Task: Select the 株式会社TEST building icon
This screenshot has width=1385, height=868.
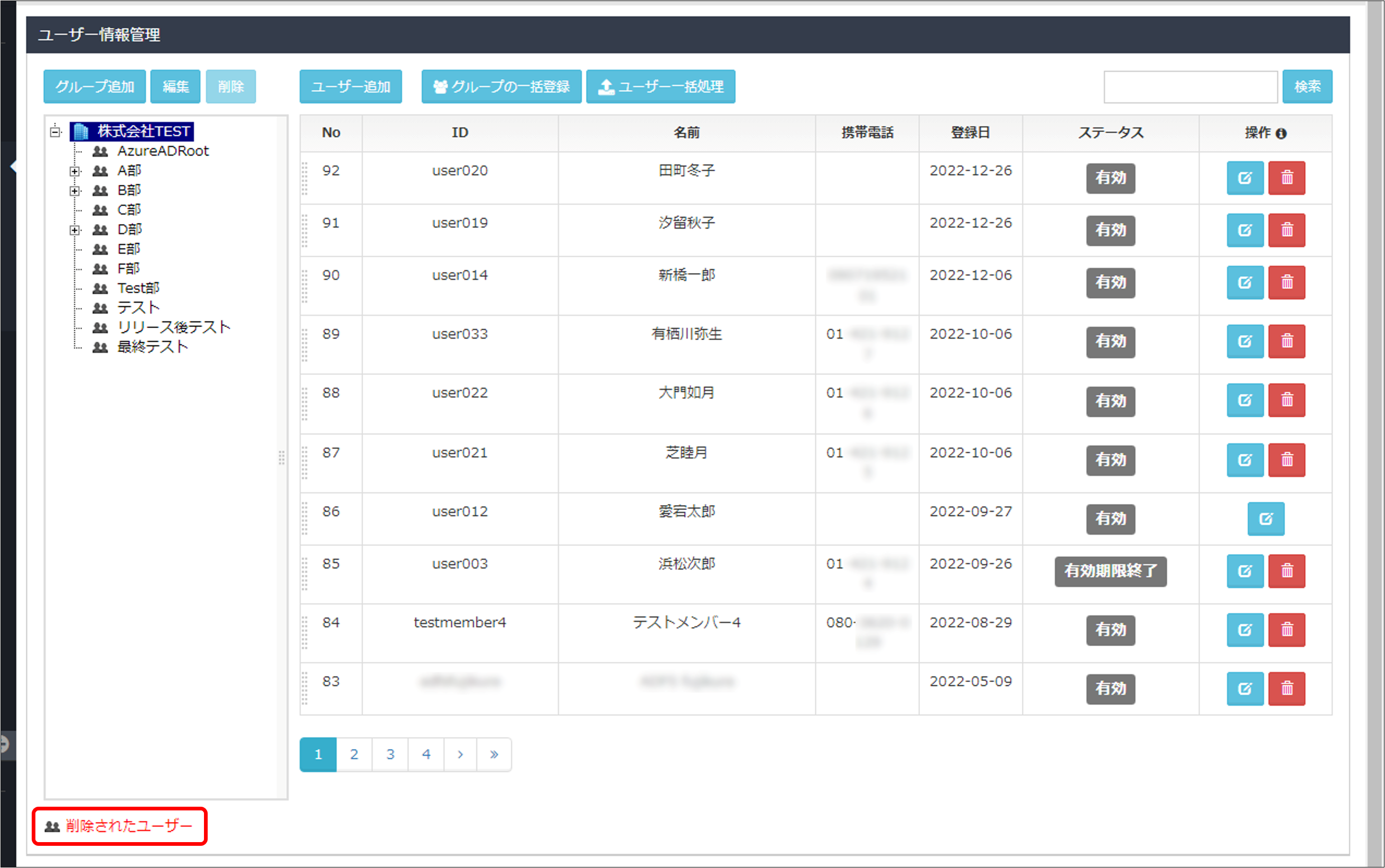Action: point(81,132)
